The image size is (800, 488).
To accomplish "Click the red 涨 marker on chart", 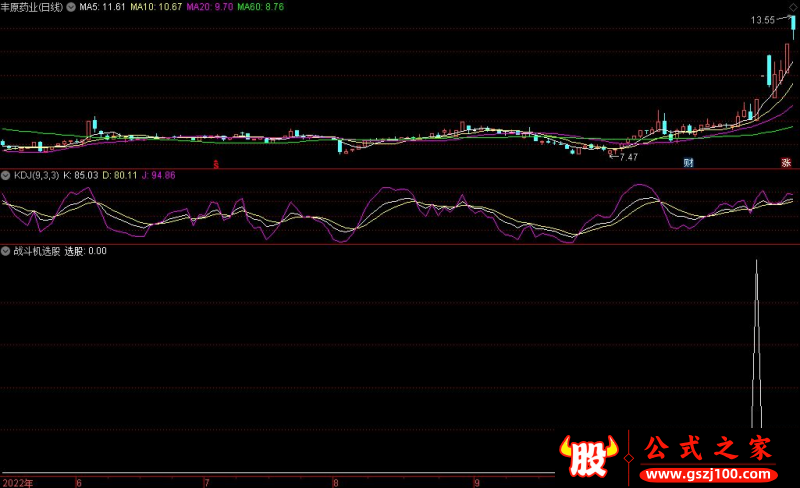I will (x=786, y=162).
